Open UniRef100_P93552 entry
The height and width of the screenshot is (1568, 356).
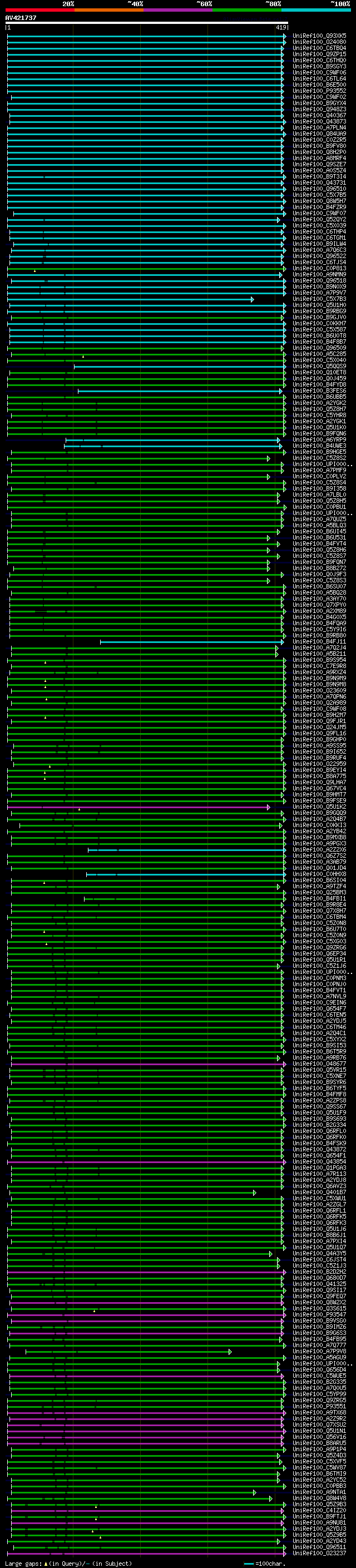tap(319, 91)
